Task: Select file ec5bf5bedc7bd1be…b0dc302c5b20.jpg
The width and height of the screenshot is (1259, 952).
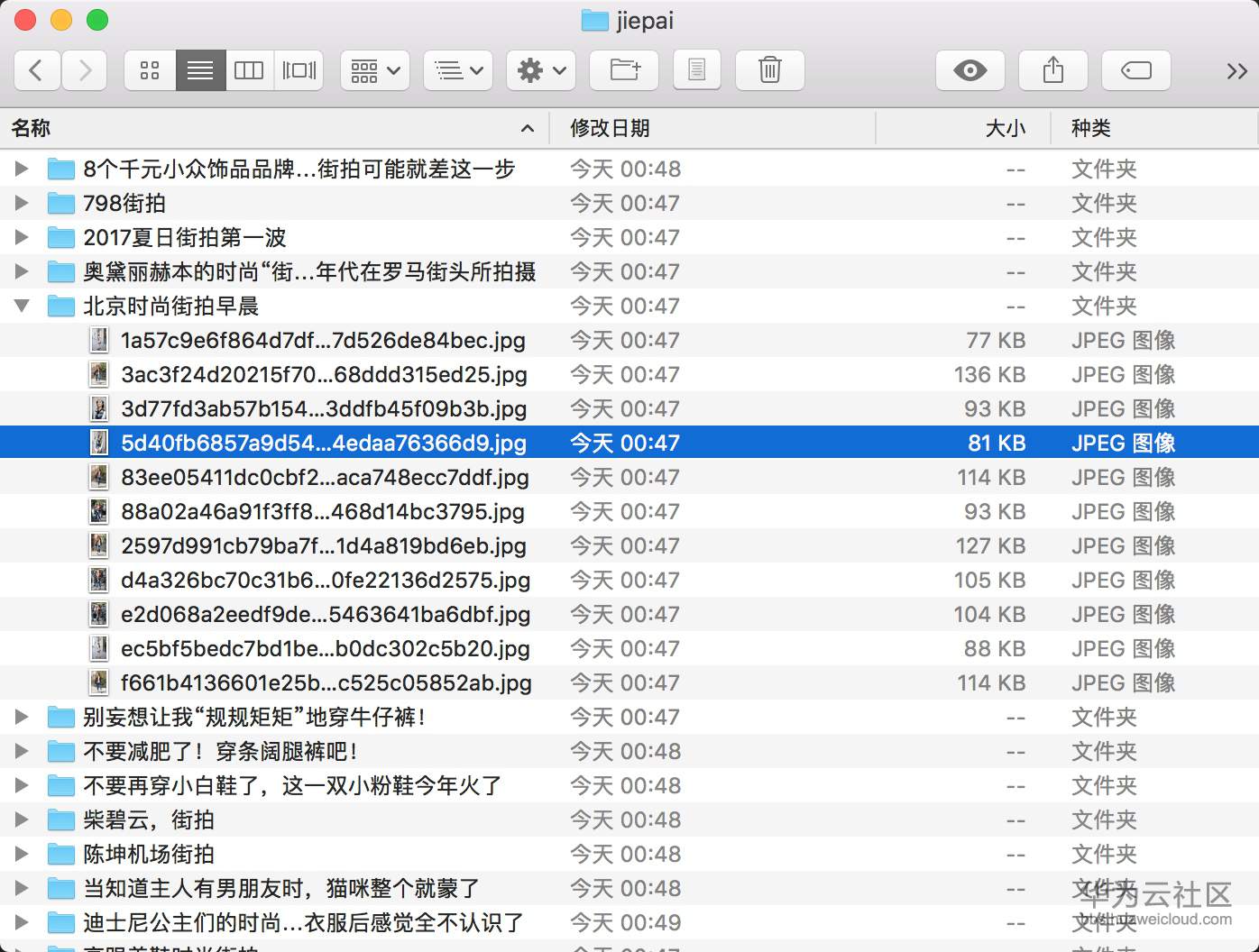Action: coord(629,648)
